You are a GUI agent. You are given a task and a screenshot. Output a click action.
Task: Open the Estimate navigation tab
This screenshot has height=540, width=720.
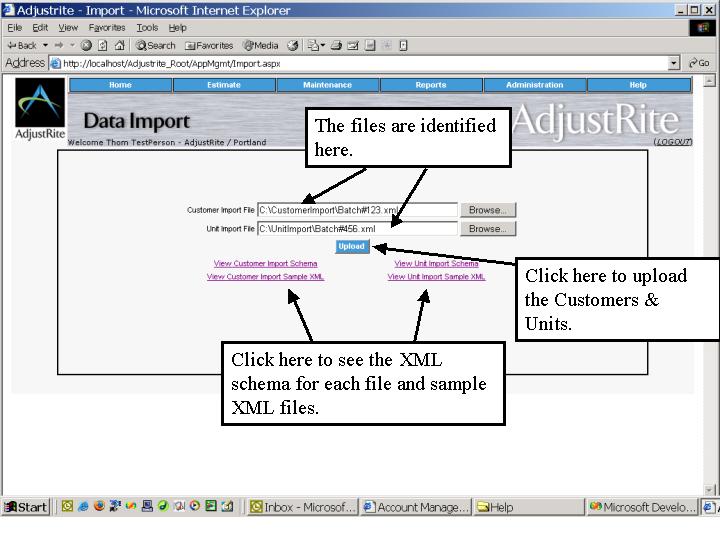tap(224, 85)
